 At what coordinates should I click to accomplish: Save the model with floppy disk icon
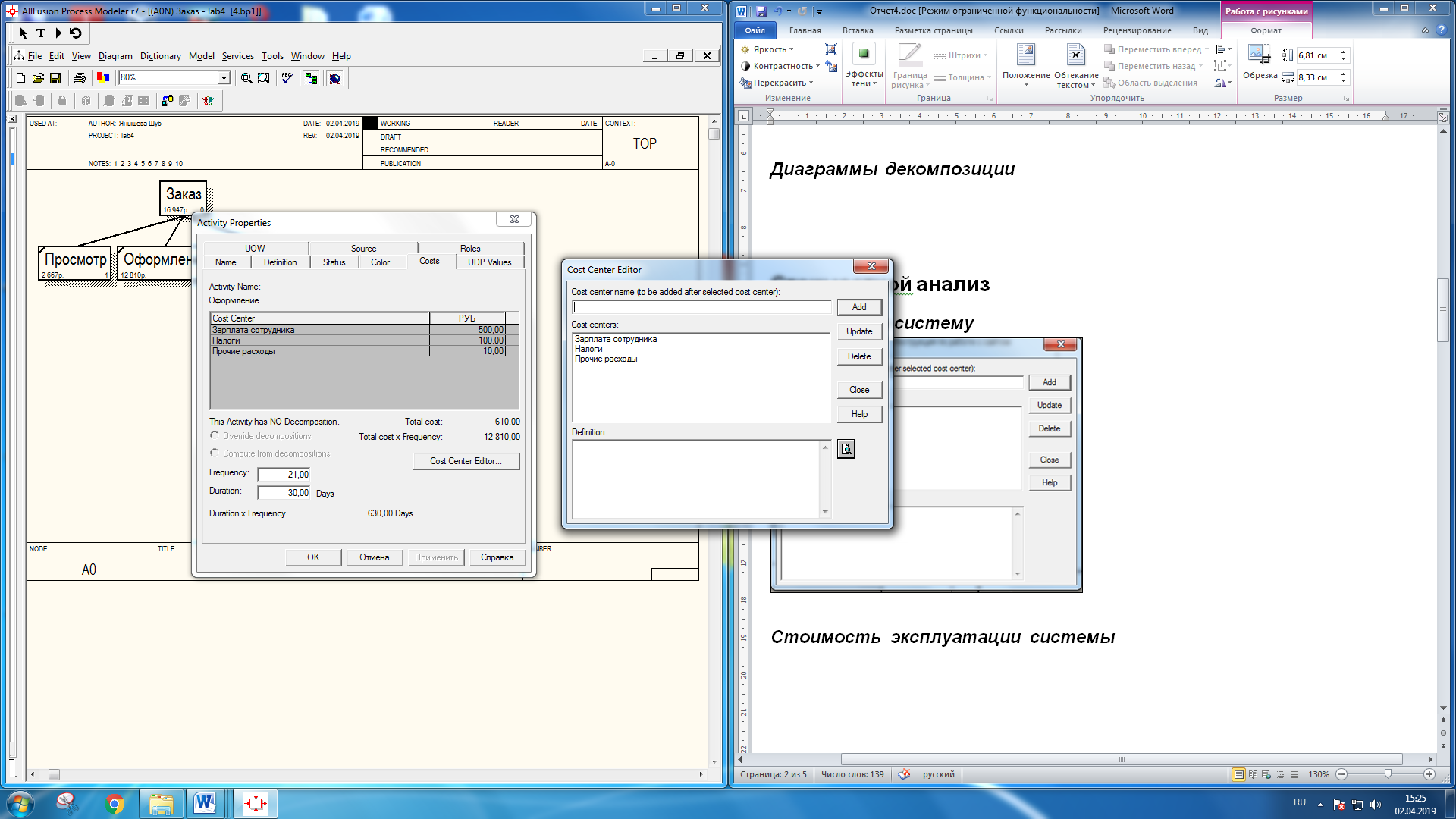click(x=55, y=78)
